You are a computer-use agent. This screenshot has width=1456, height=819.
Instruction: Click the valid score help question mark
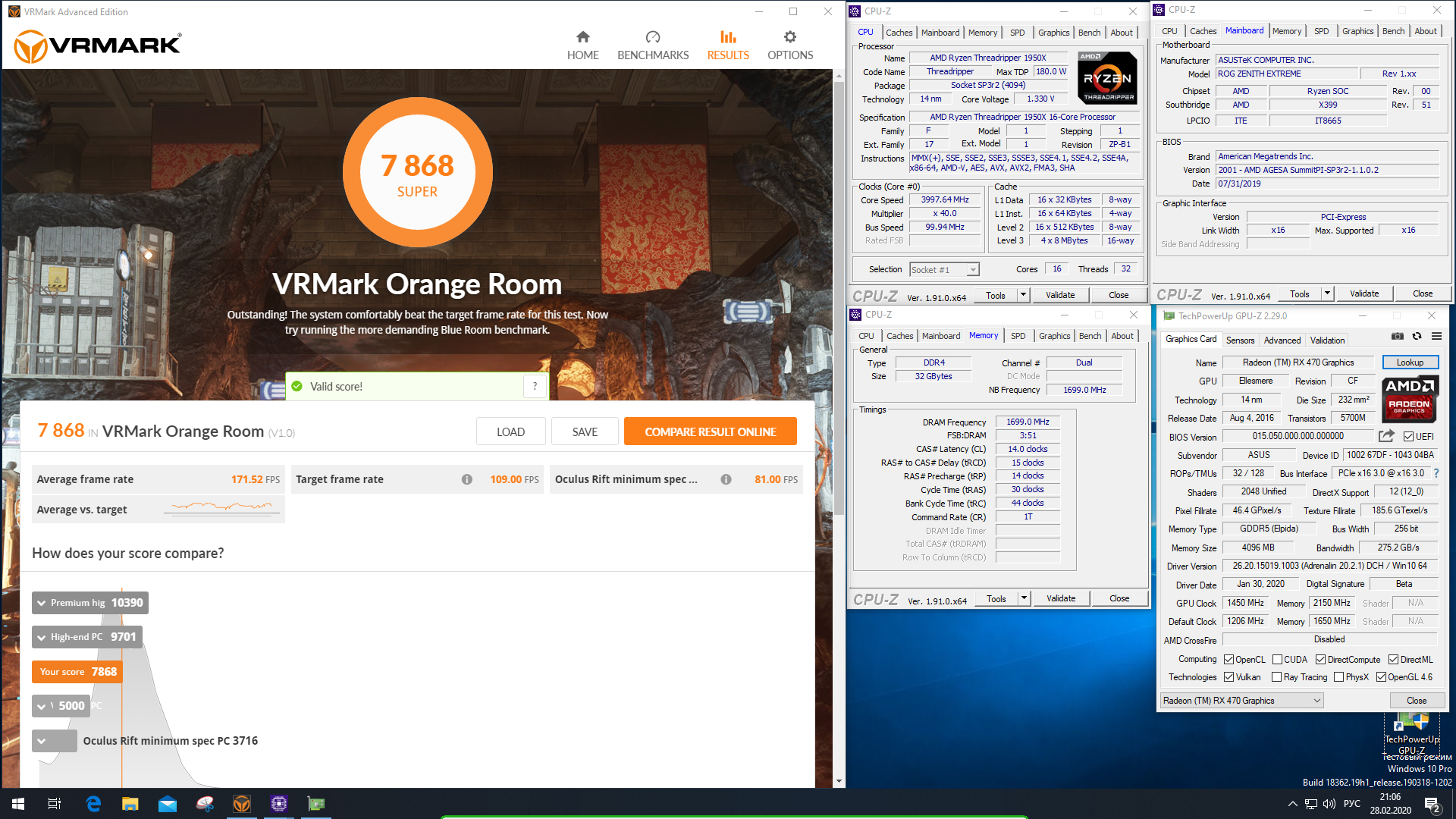(535, 386)
